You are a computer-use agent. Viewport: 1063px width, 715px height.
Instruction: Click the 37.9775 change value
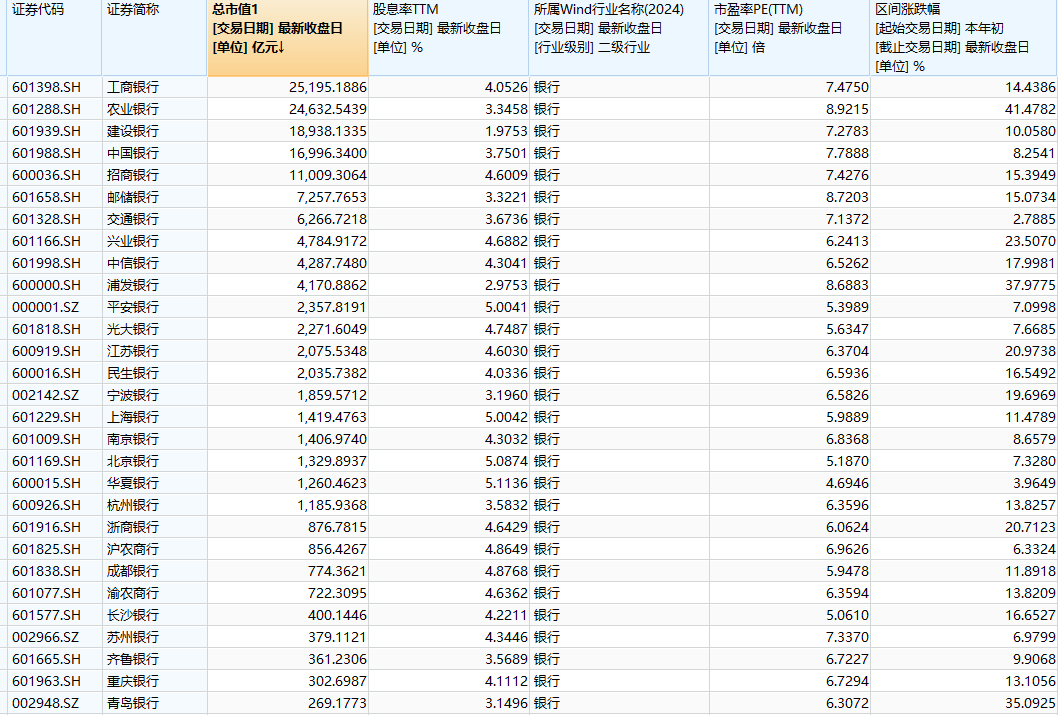[1030, 285]
